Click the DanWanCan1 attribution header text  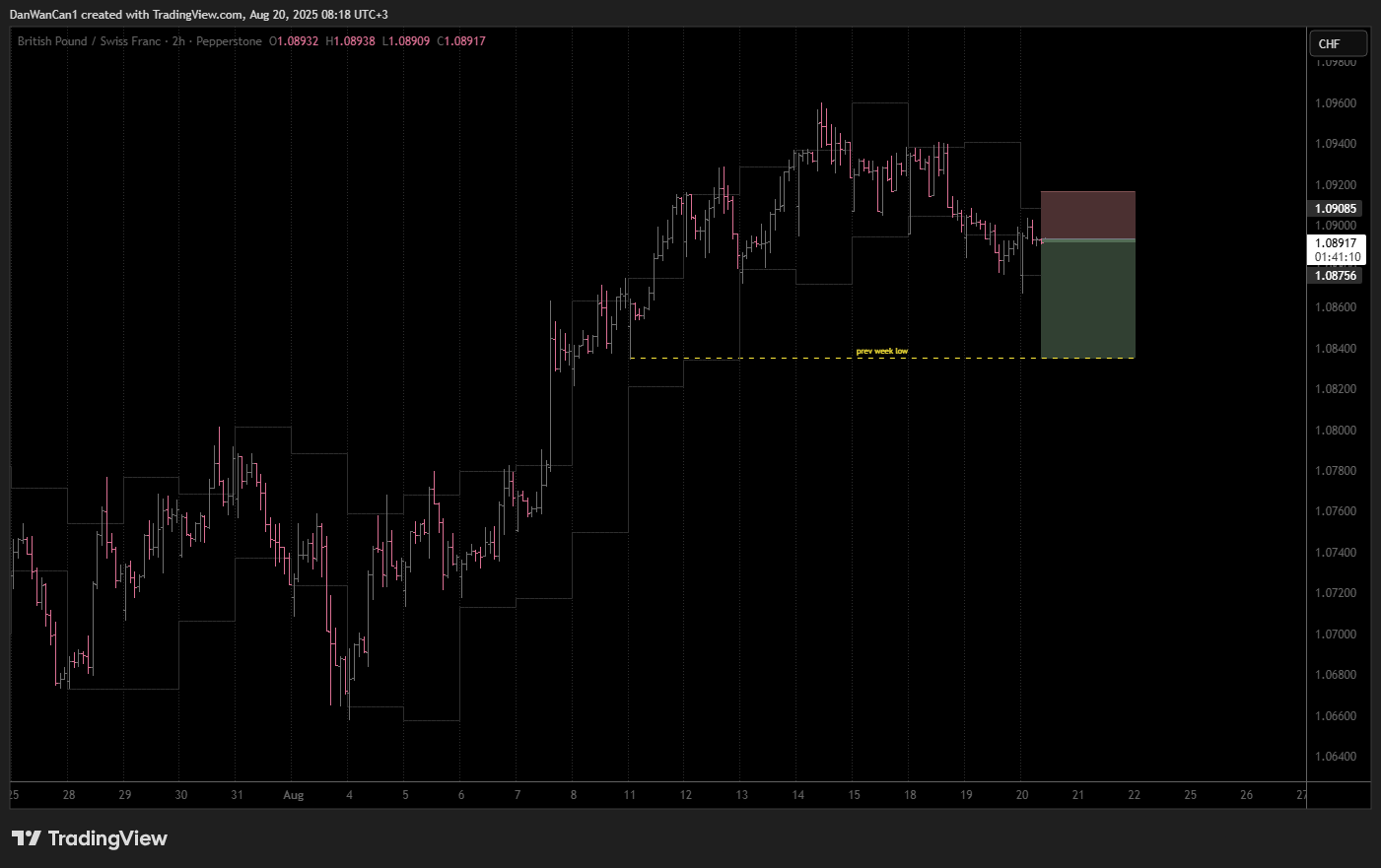pos(199,15)
